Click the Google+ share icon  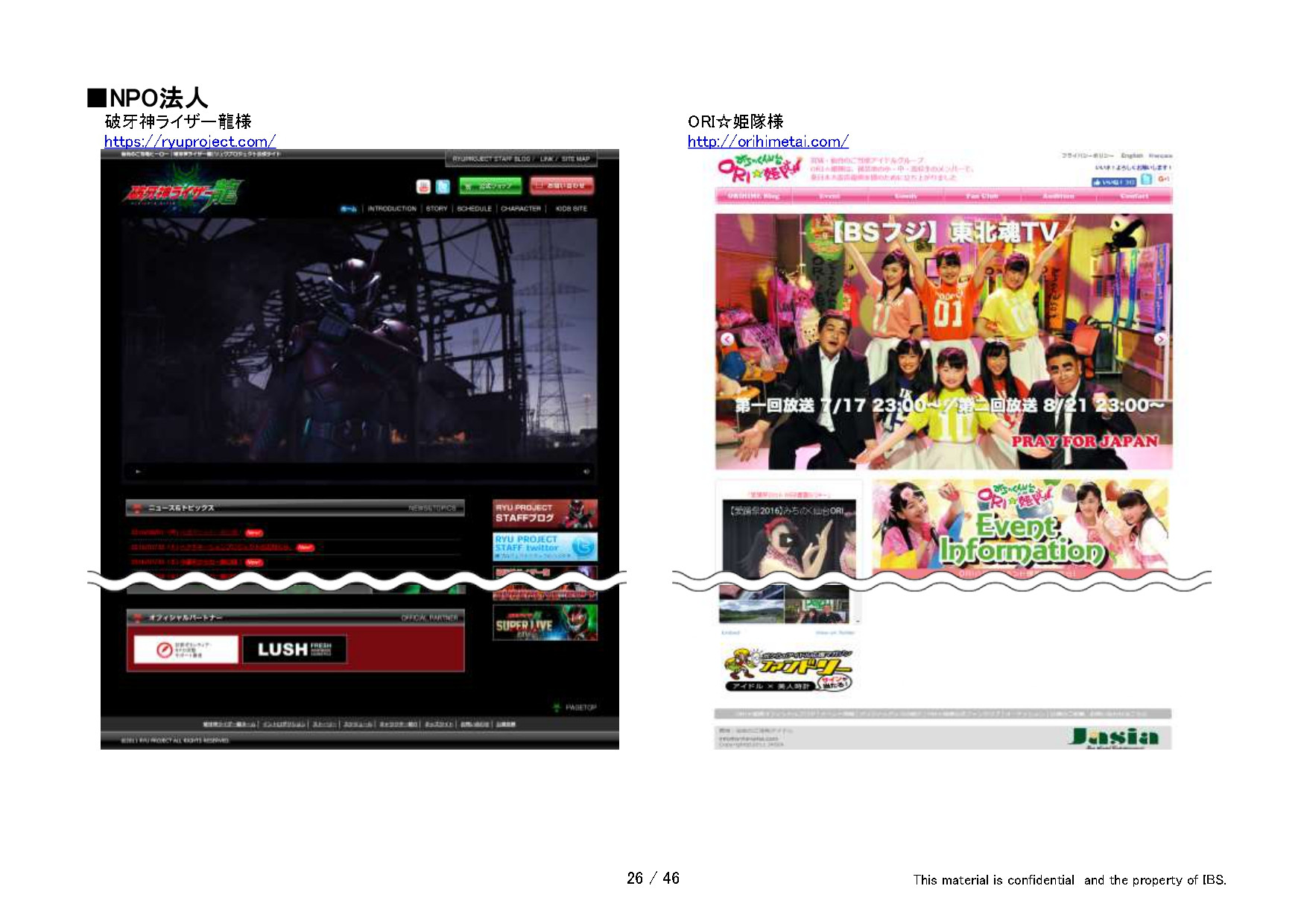(1163, 180)
